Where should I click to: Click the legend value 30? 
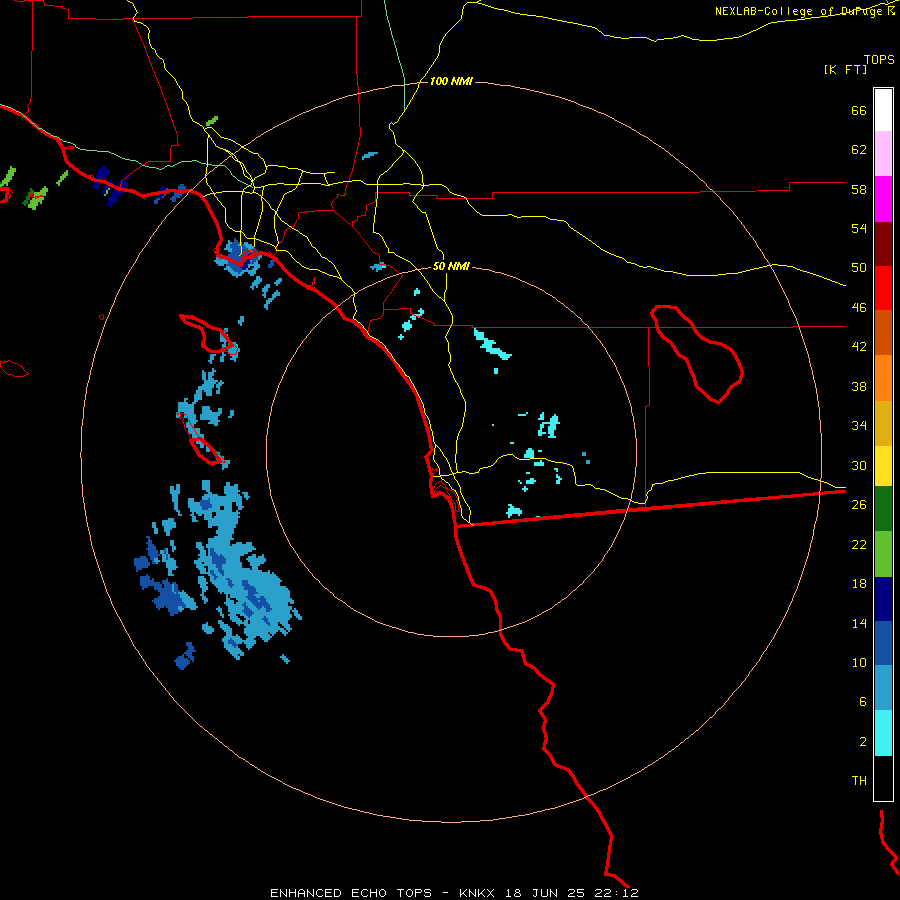coord(859,465)
